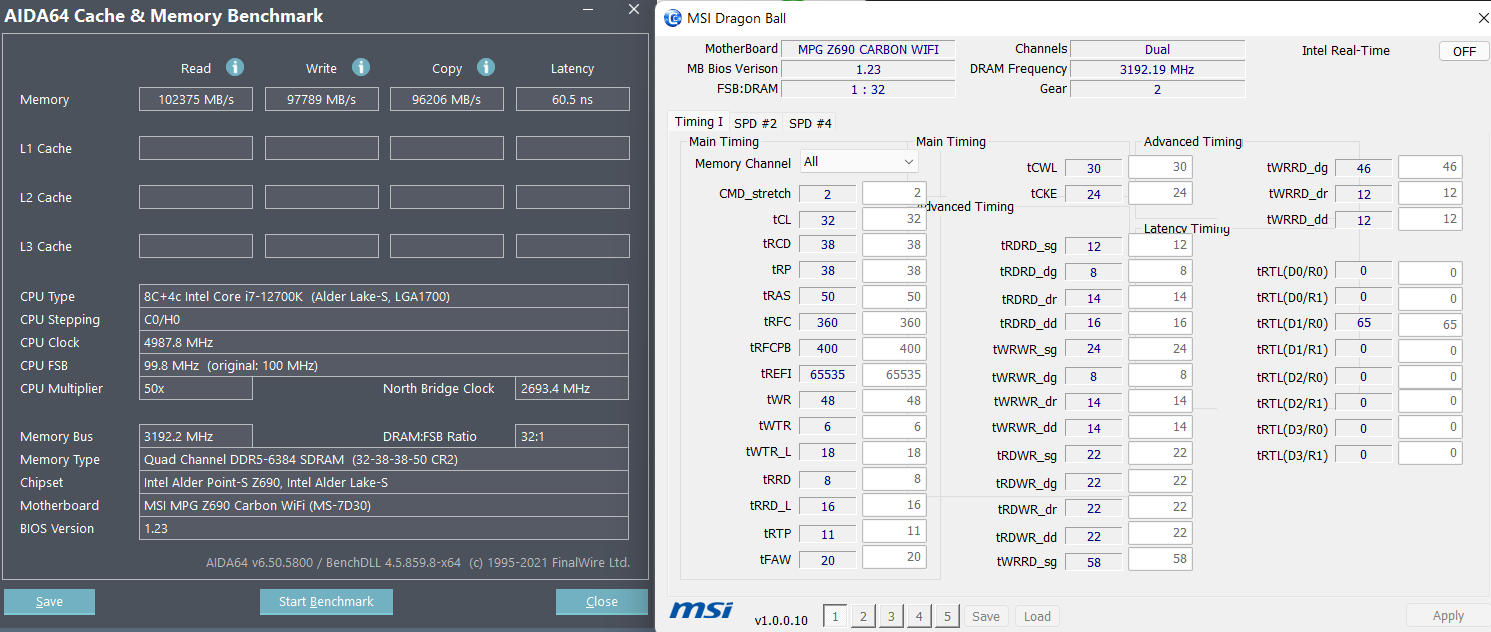The image size is (1491, 632).
Task: Click the L1 Cache read result box
Action: pos(196,148)
